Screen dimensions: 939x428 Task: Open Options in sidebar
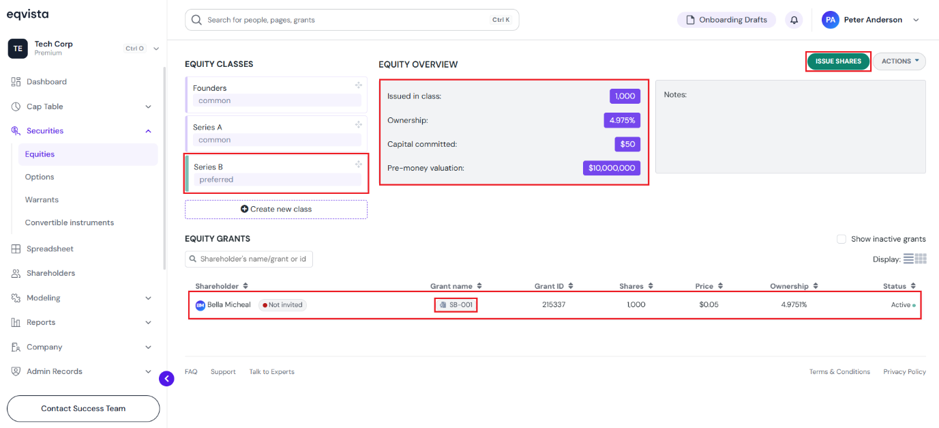[40, 177]
